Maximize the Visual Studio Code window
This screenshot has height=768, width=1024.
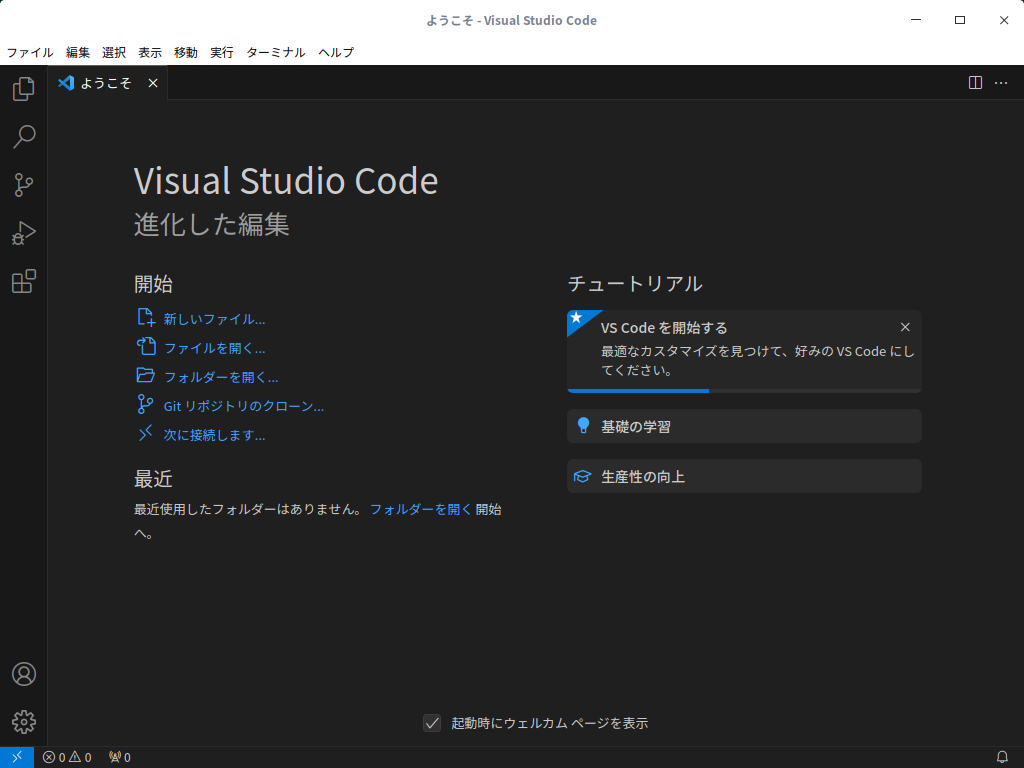[960, 20]
